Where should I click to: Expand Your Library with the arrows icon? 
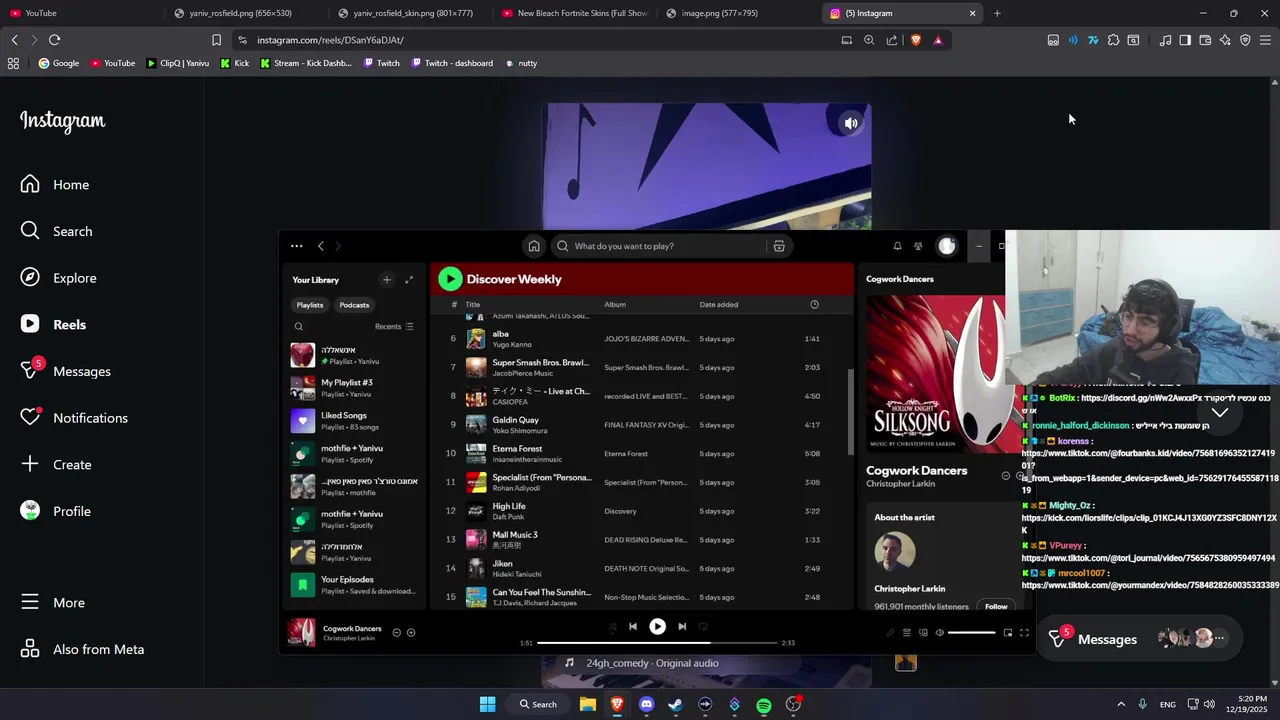409,280
